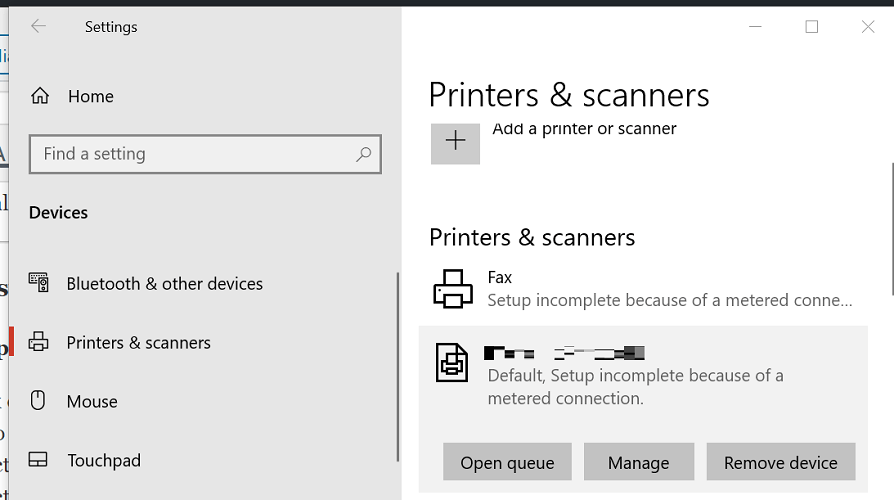Click the Home icon in sidebar
Image resolution: width=894 pixels, height=500 pixels.
click(40, 96)
